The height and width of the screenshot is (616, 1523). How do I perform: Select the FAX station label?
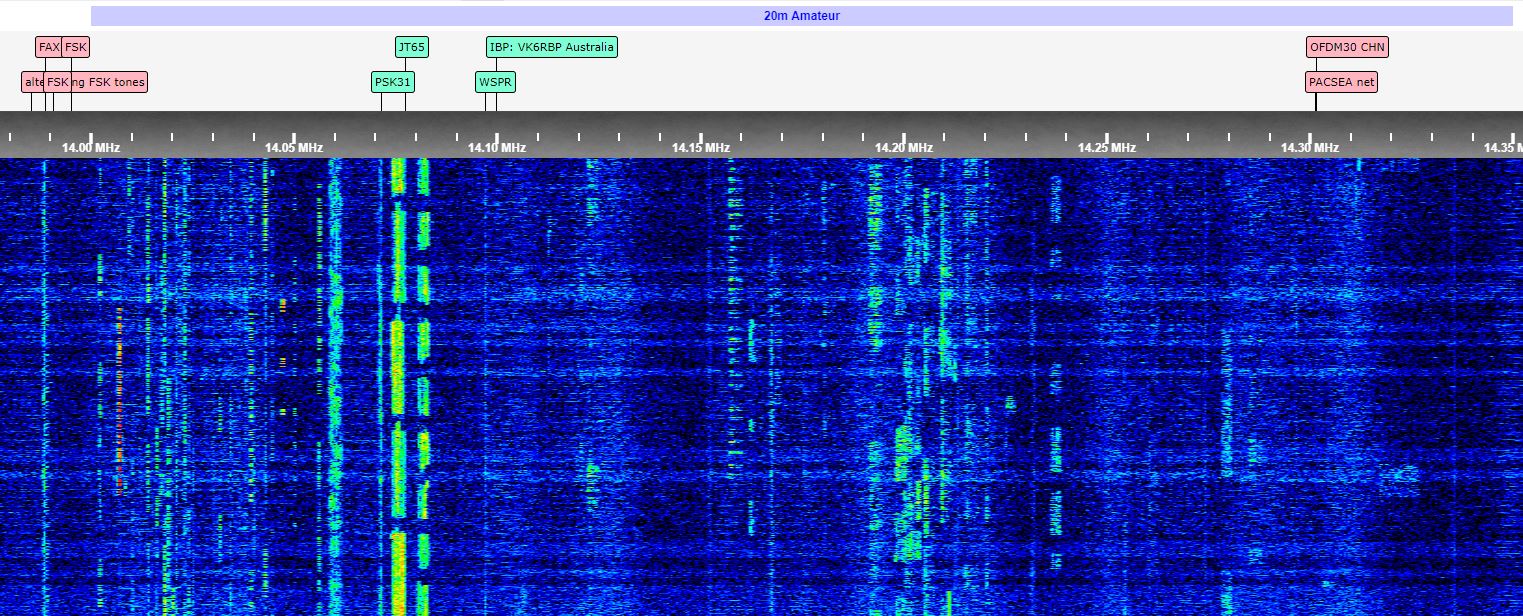[x=48, y=47]
